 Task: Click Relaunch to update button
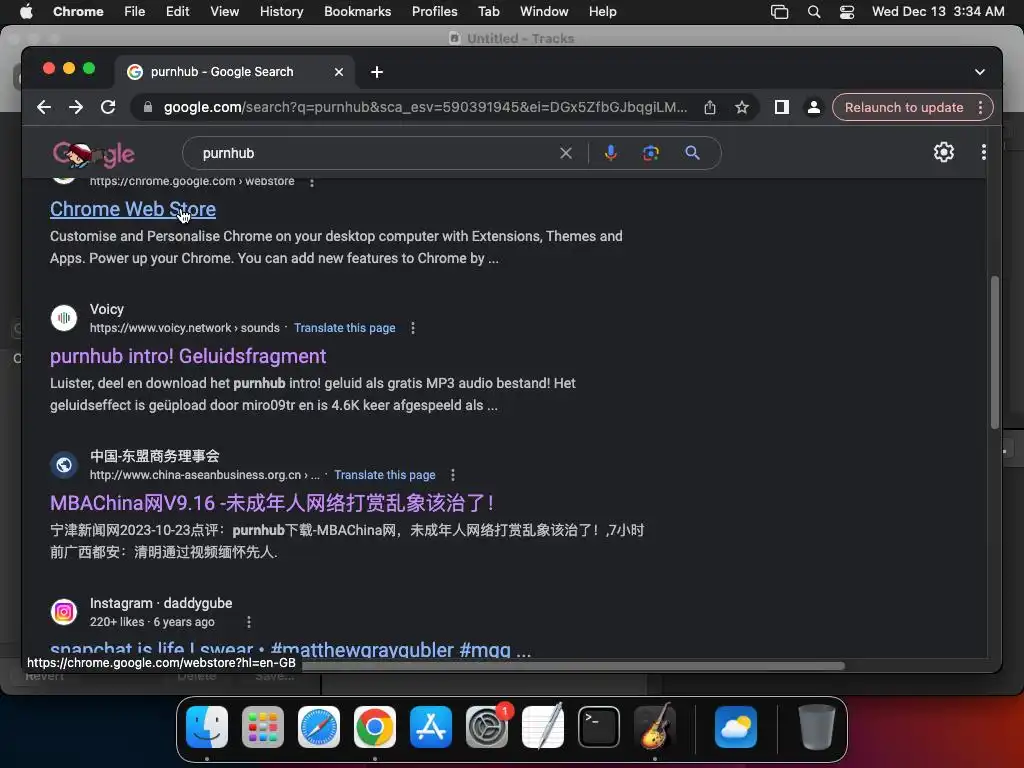[x=904, y=107]
